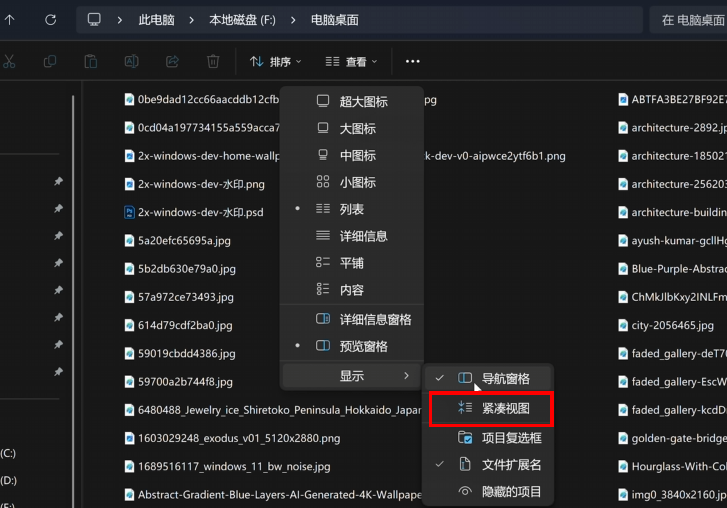Select file 57a972ce73493.jpg
The height and width of the screenshot is (508, 727).
[179, 297]
